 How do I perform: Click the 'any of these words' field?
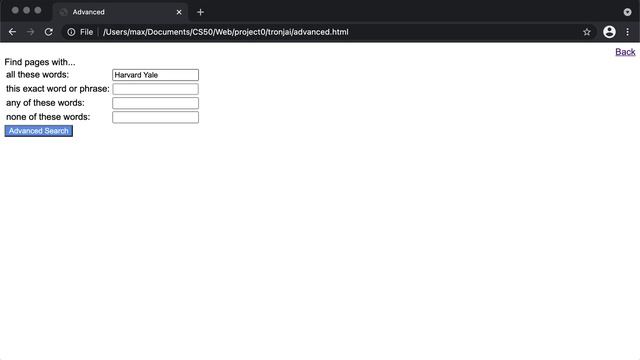coord(156,103)
